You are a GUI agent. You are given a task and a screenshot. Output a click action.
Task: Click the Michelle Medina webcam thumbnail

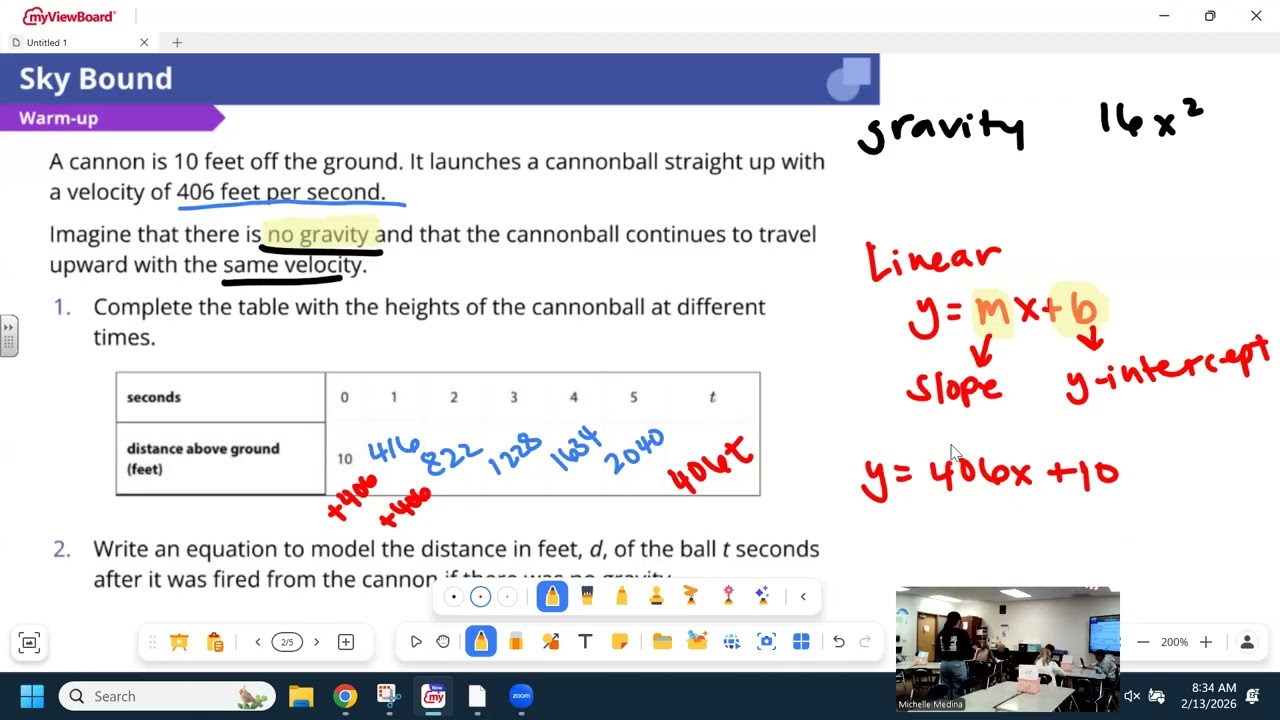tap(1007, 649)
